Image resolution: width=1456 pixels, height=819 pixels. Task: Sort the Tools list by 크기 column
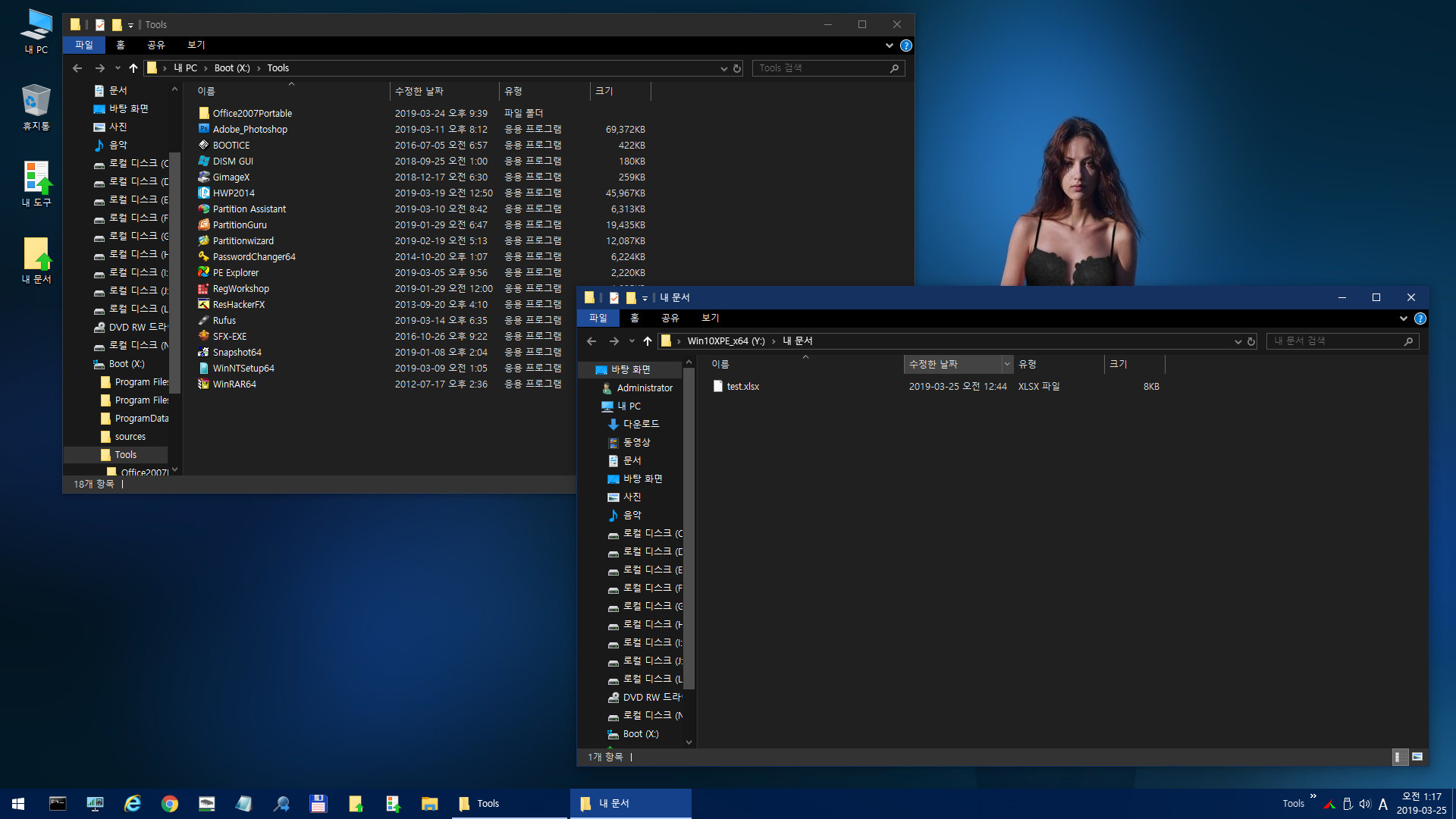[620, 91]
